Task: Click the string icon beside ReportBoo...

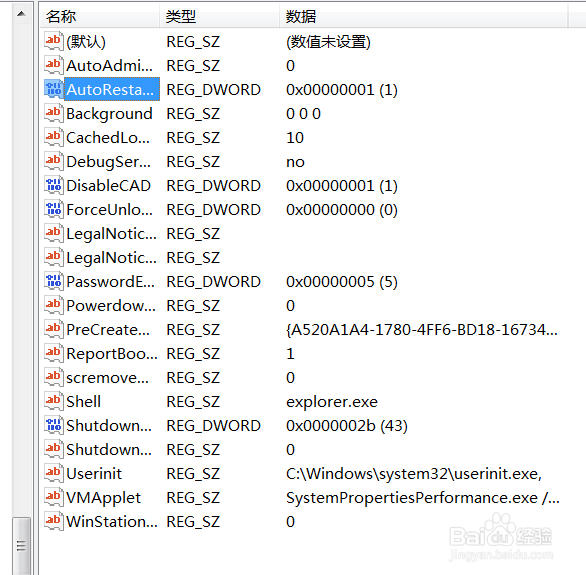Action: coord(53,353)
